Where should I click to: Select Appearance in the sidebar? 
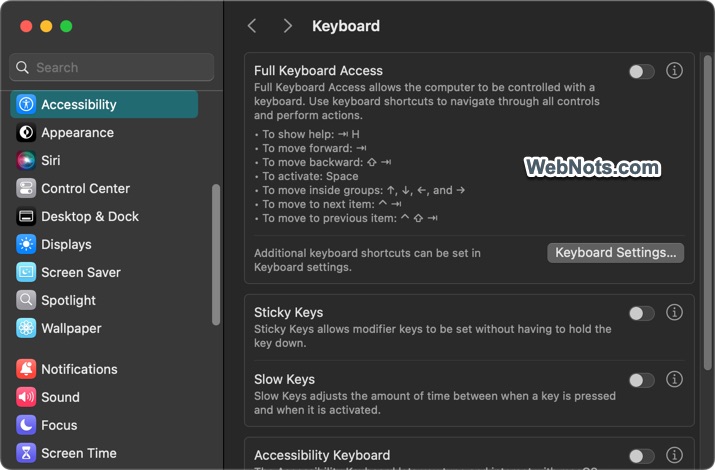tap(78, 133)
